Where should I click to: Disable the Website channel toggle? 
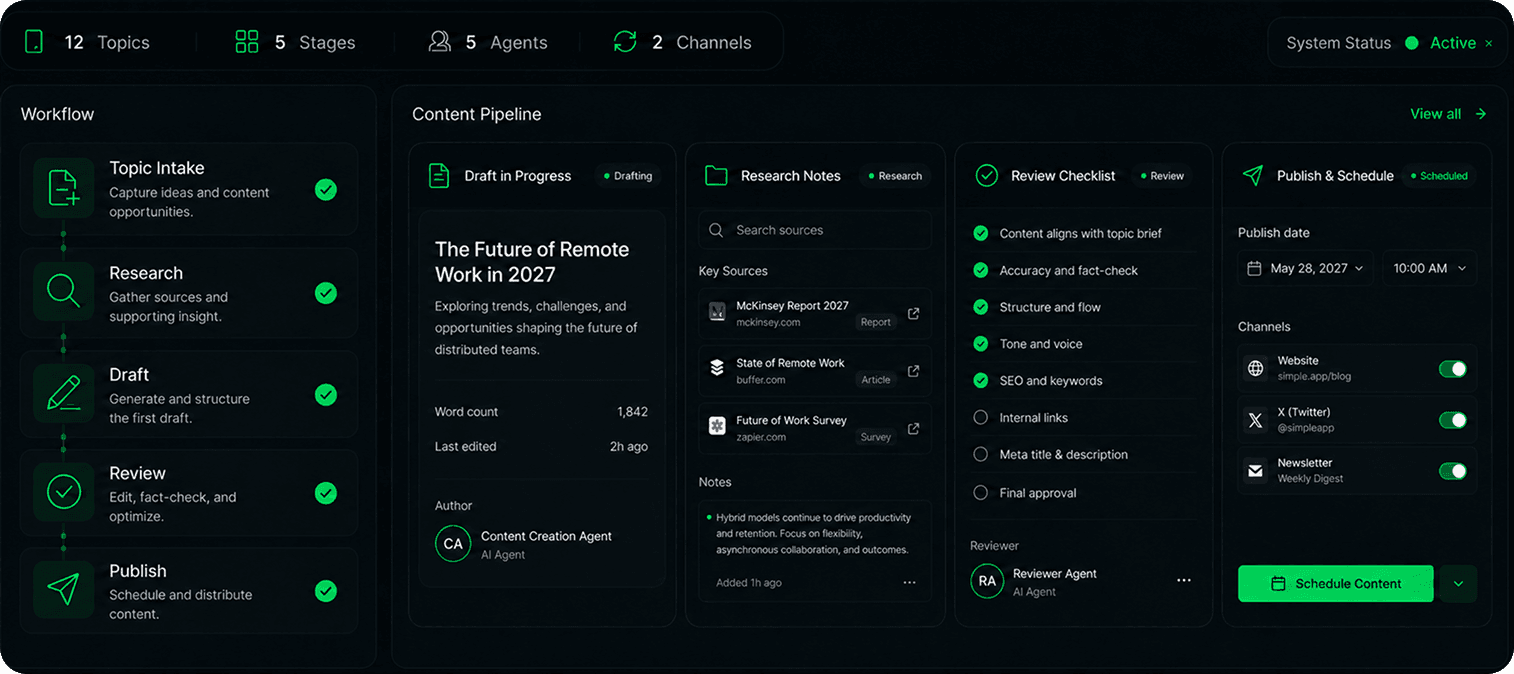tap(1452, 369)
